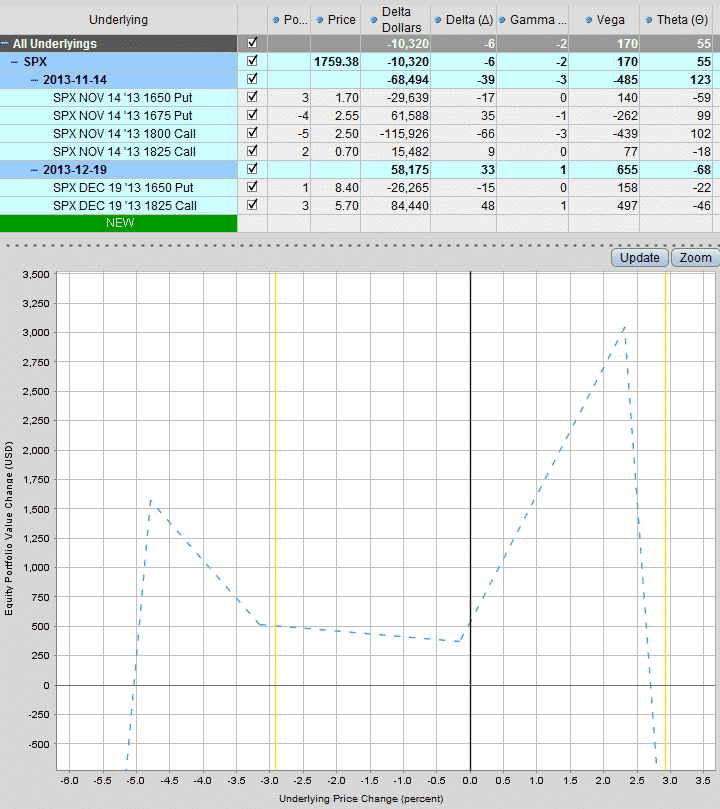Collapse the 2013-12-19 expiry group
Image resolution: width=720 pixels, height=809 pixels.
click(34, 170)
